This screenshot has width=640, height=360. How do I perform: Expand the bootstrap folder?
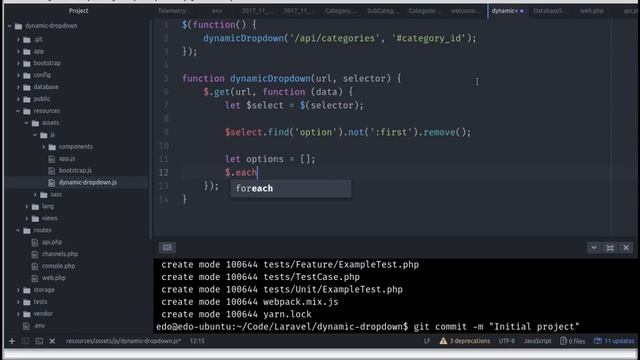18,63
